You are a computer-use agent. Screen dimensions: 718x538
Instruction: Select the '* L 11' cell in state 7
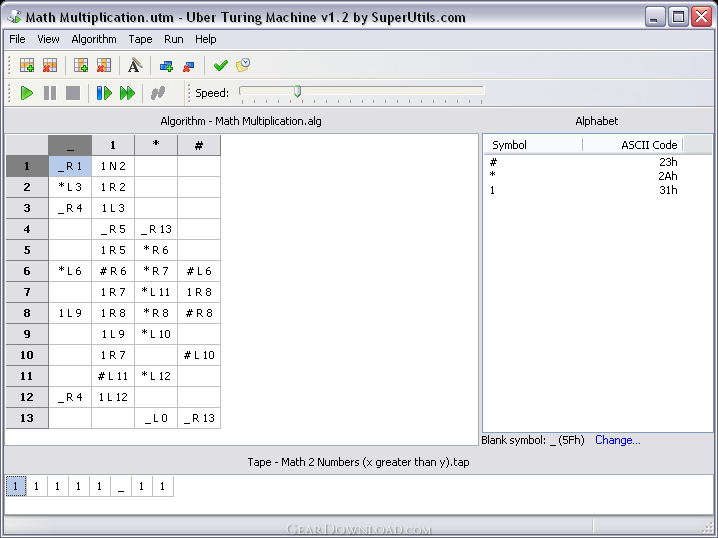156,292
